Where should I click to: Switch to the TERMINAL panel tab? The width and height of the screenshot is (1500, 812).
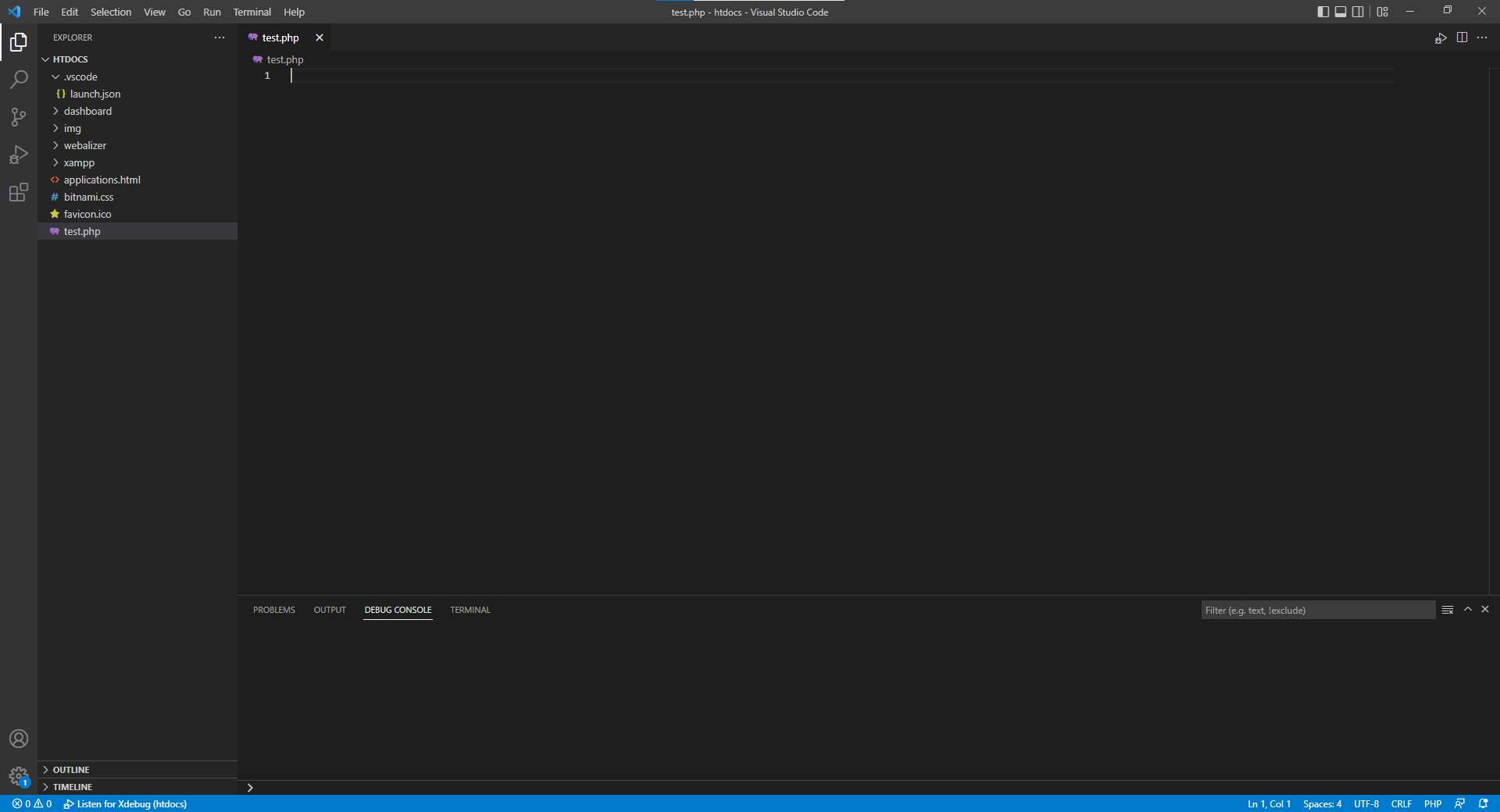pos(470,610)
